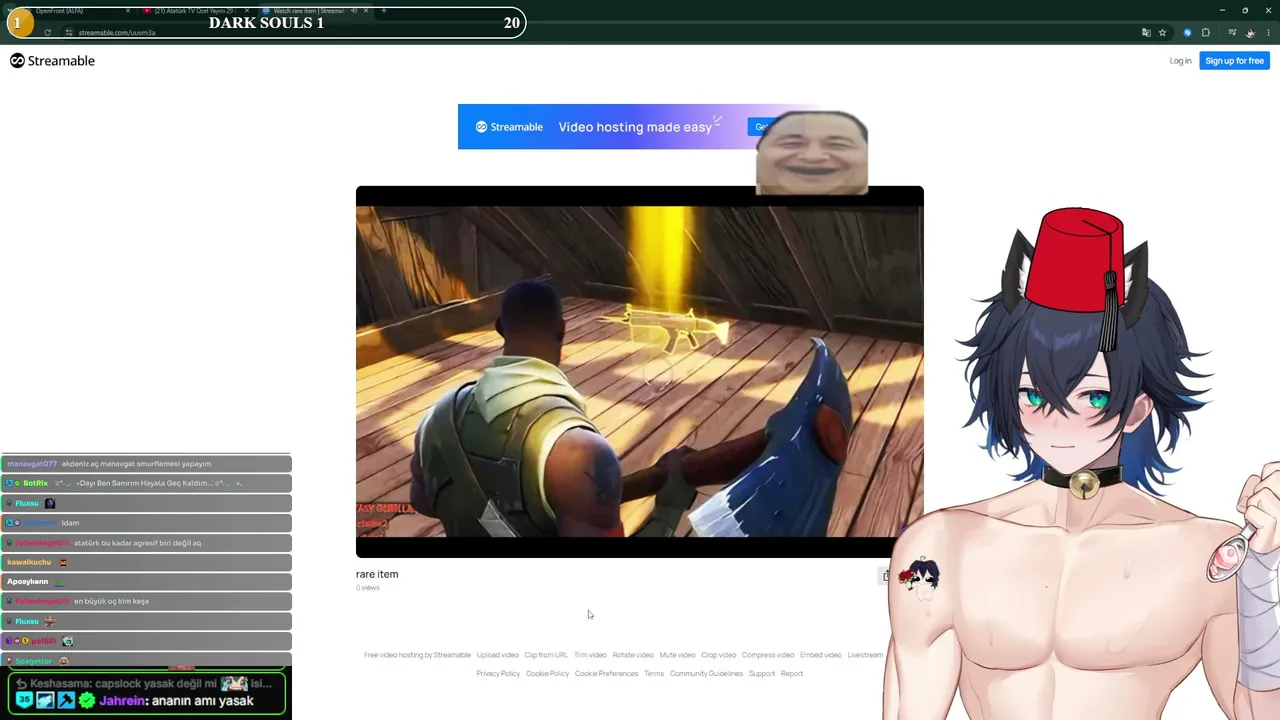This screenshot has width=1280, height=720.
Task: Open the Compress video footer link
Action: tap(768, 655)
